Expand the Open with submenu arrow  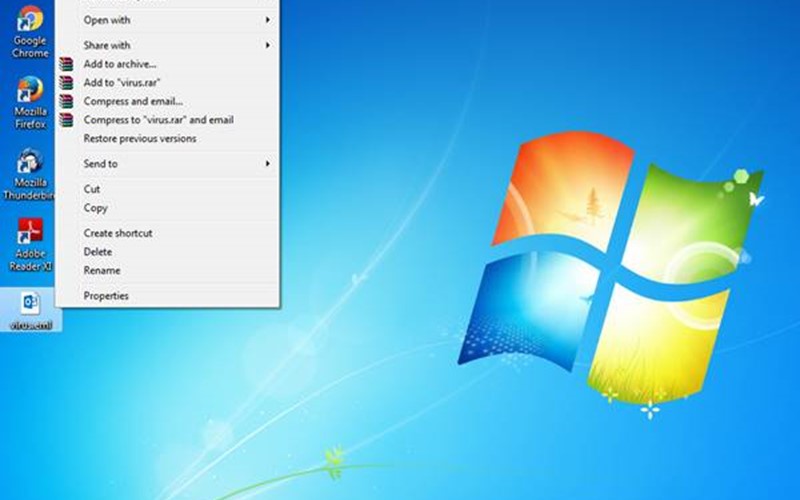[267, 20]
